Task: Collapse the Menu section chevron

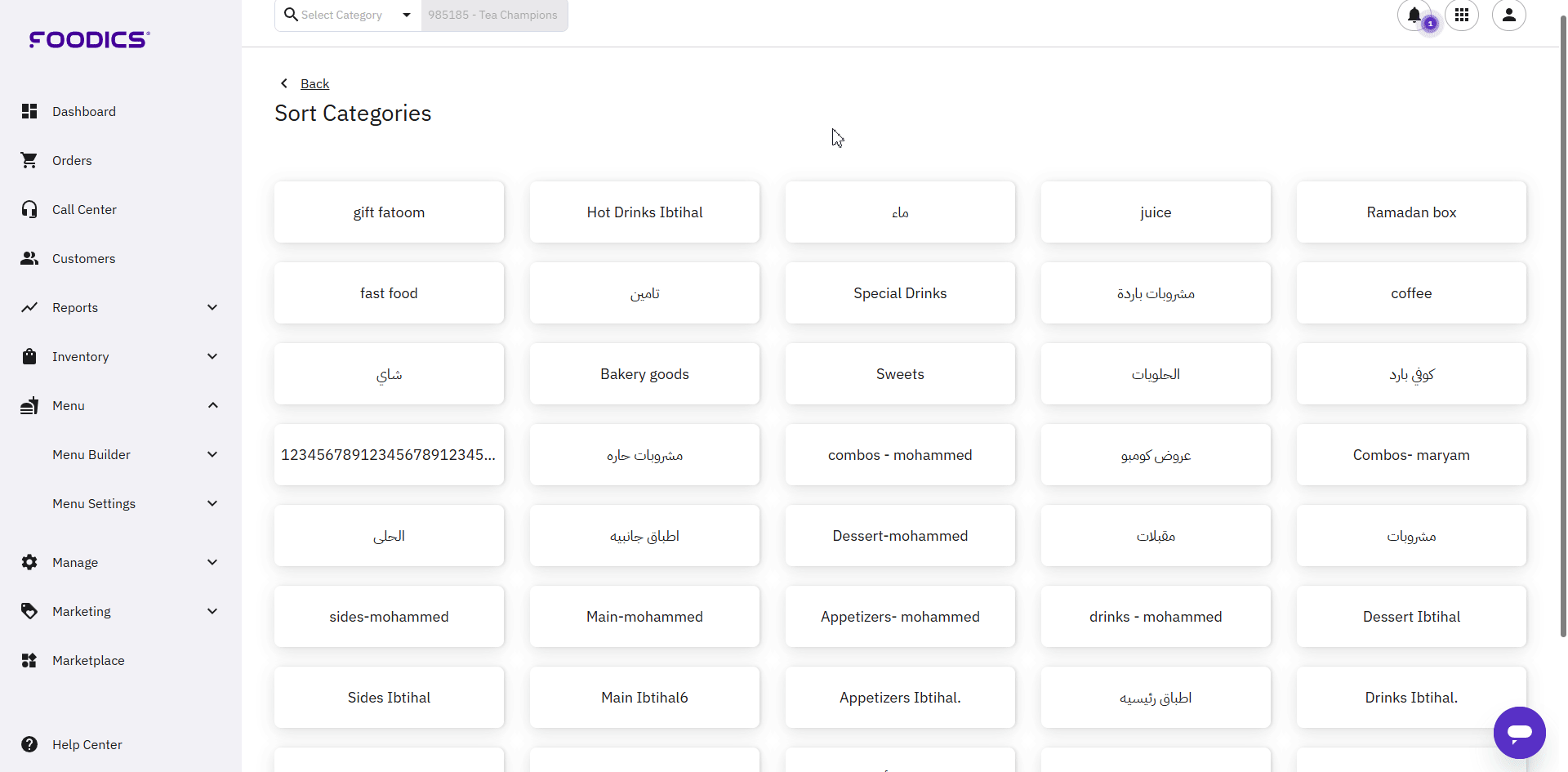Action: click(x=212, y=405)
